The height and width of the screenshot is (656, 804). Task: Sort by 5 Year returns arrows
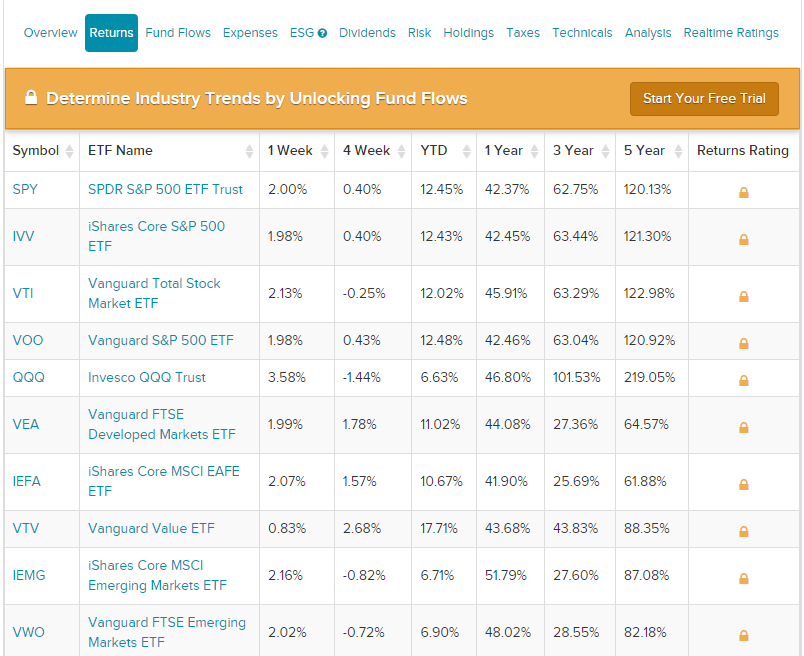click(x=678, y=151)
